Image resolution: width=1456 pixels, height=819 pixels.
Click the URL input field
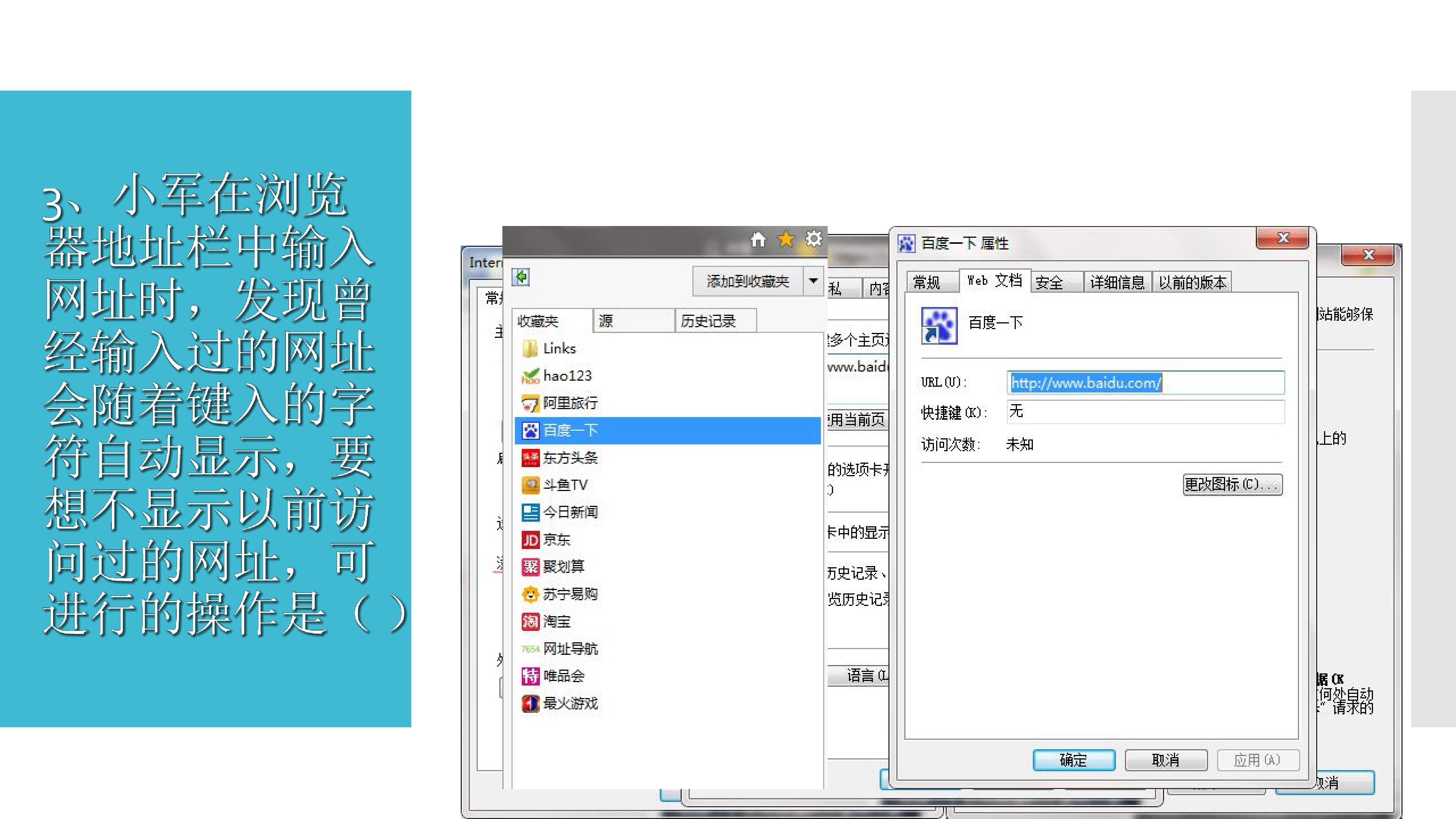point(1146,383)
